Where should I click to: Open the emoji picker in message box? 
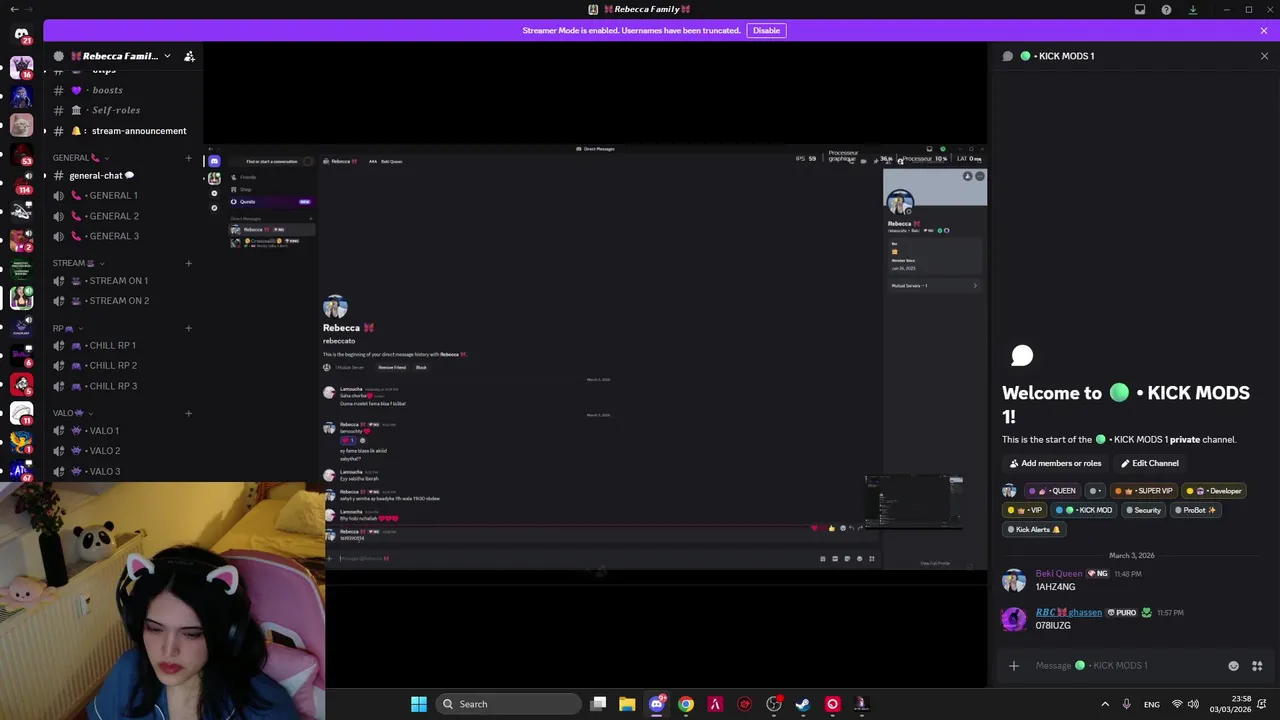pyautogui.click(x=1233, y=666)
